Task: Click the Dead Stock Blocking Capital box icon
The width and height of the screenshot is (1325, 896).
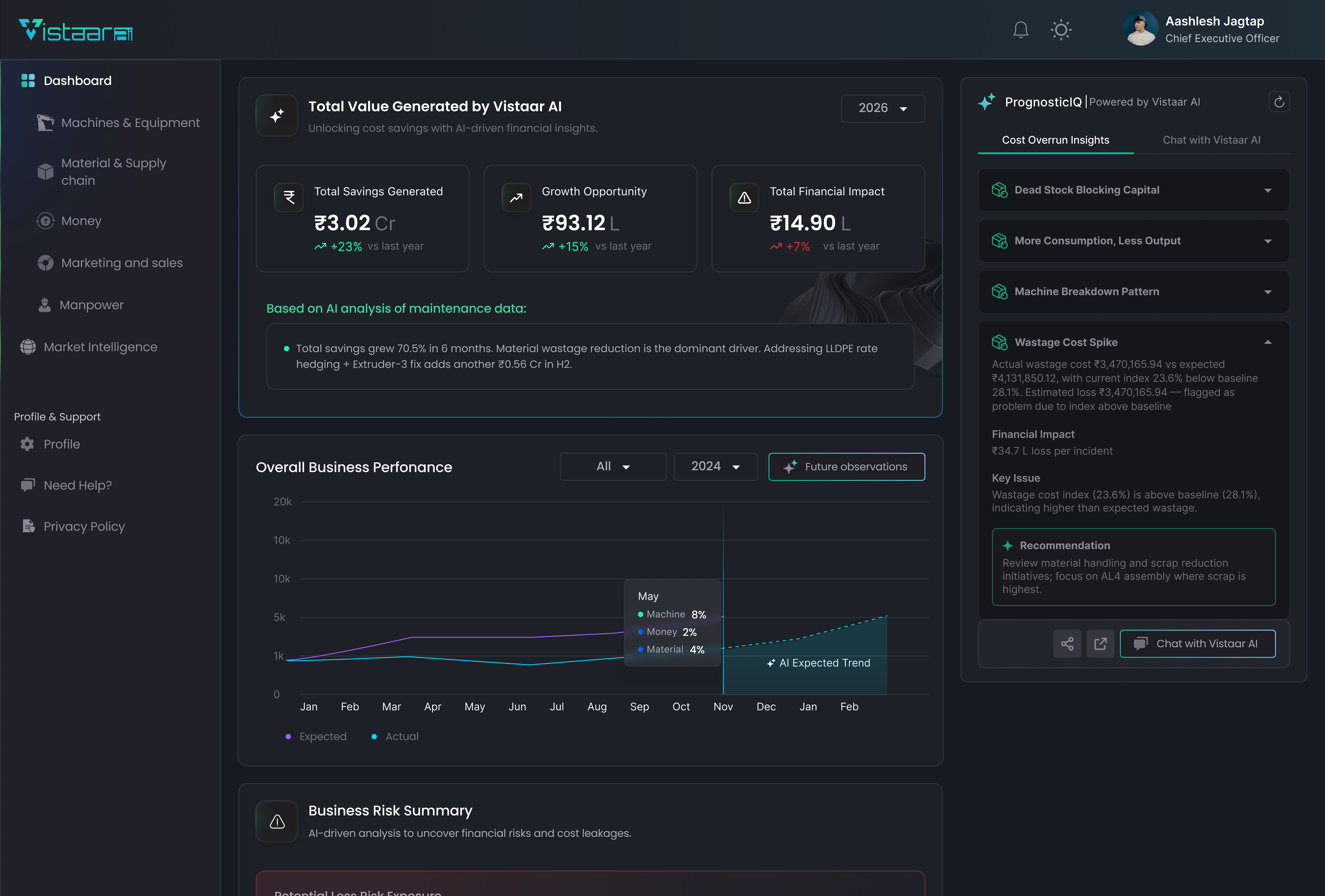Action: [999, 190]
